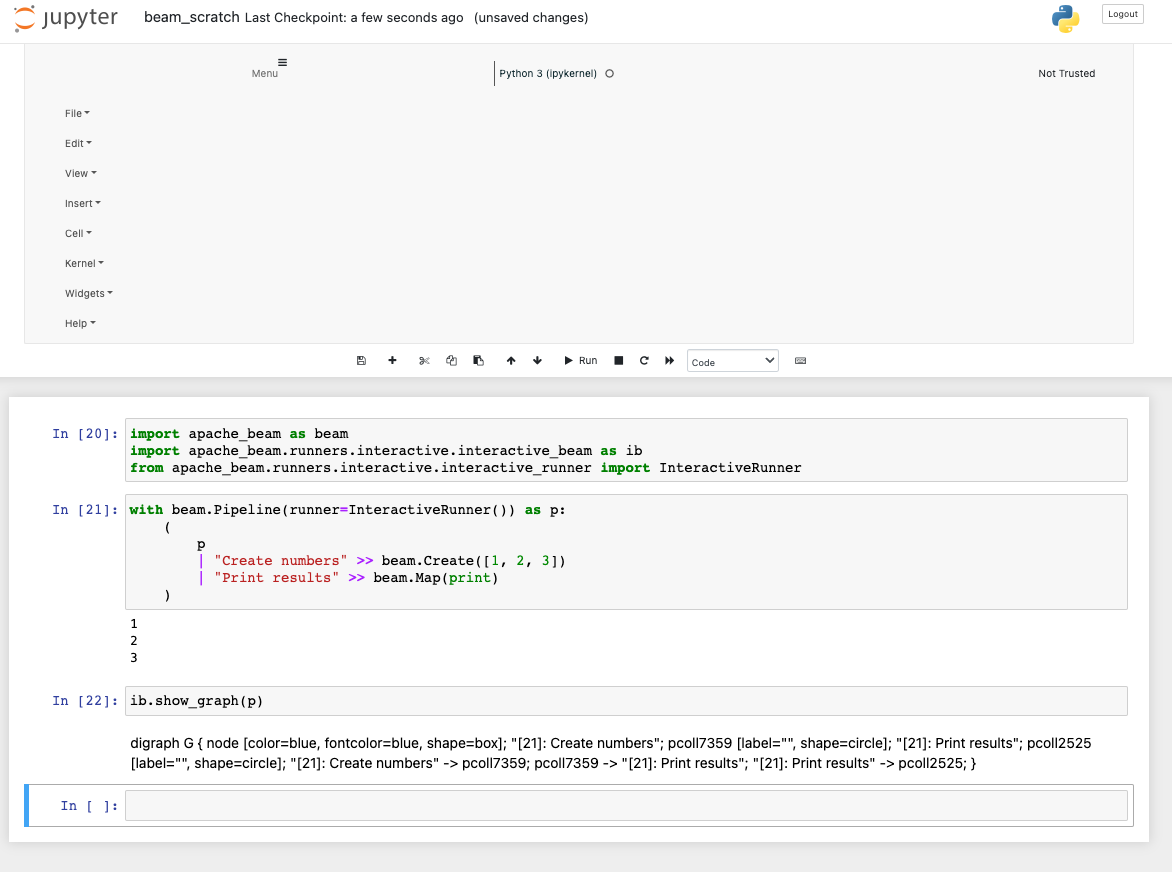Check the kernel status indicator circle
Viewport: 1172px width, 872px height.
609,72
